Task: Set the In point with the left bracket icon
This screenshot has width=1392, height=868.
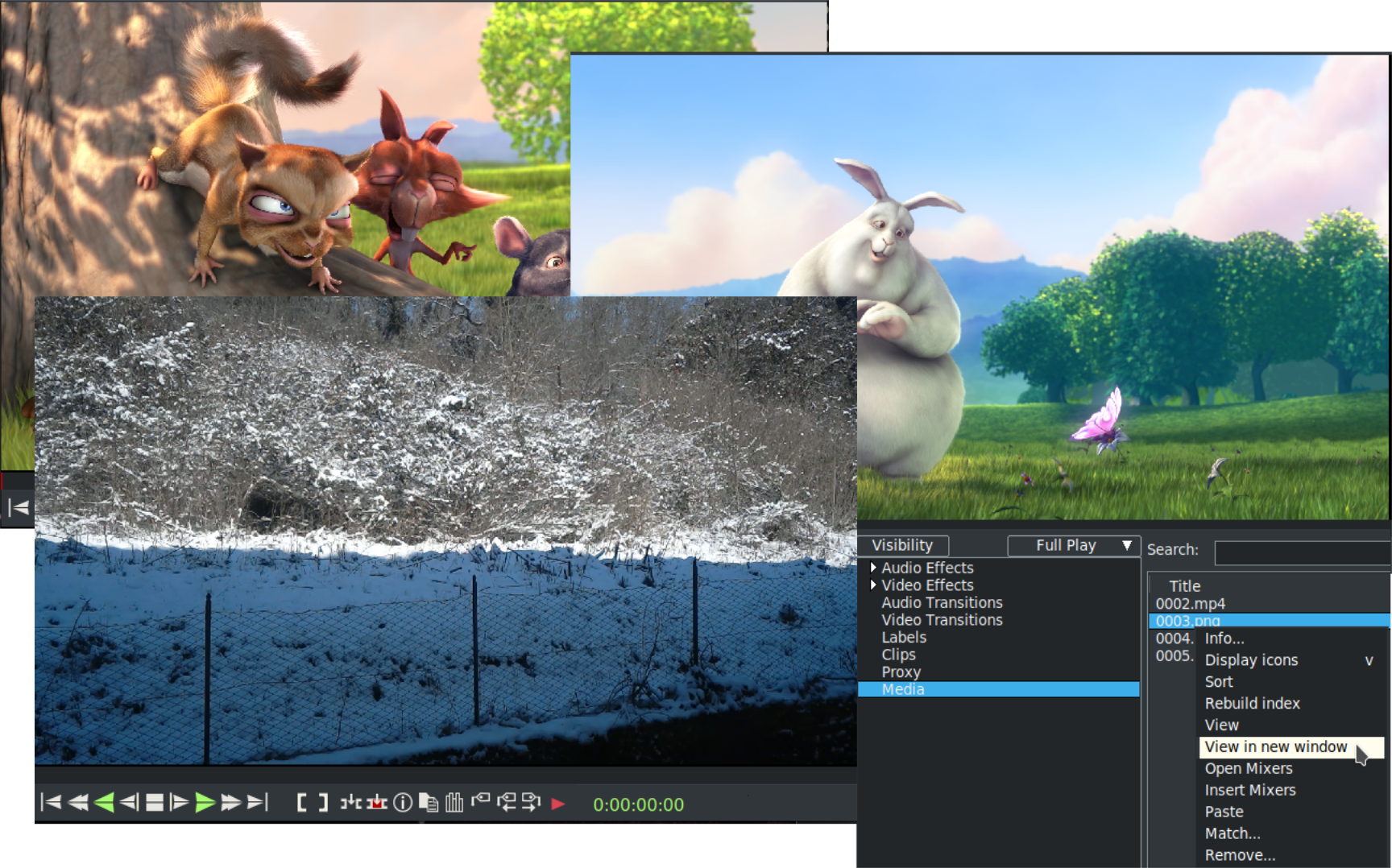Action: click(x=304, y=802)
